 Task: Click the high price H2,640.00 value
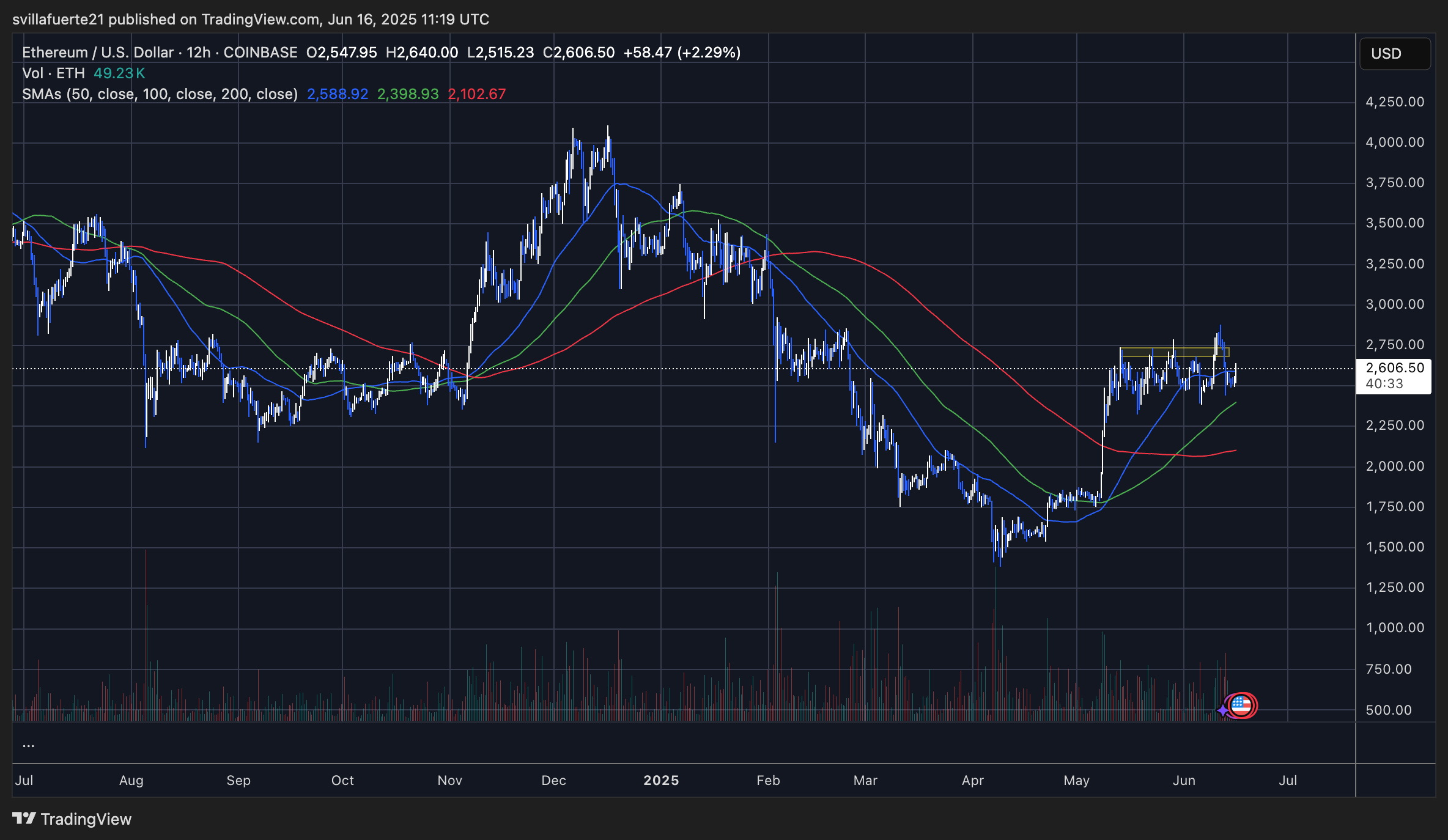(422, 53)
